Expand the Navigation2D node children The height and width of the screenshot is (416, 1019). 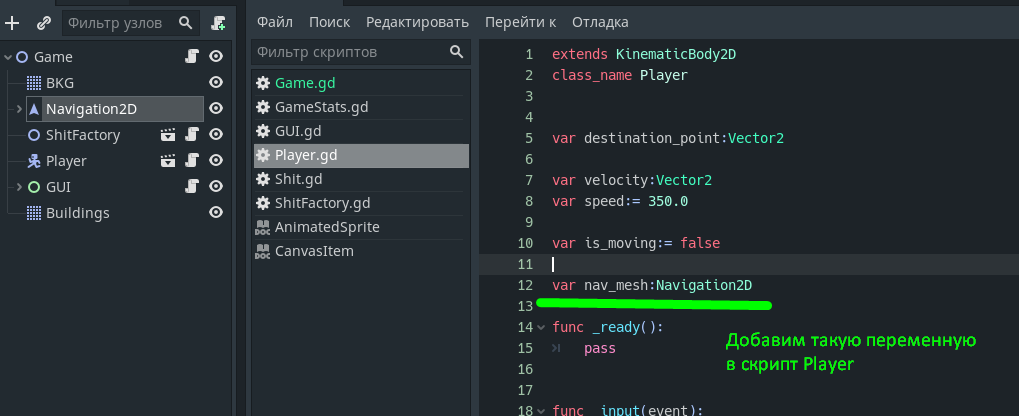pos(18,109)
